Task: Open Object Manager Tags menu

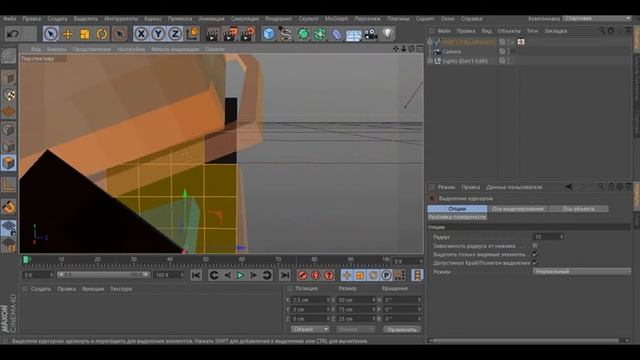Action: (532, 31)
